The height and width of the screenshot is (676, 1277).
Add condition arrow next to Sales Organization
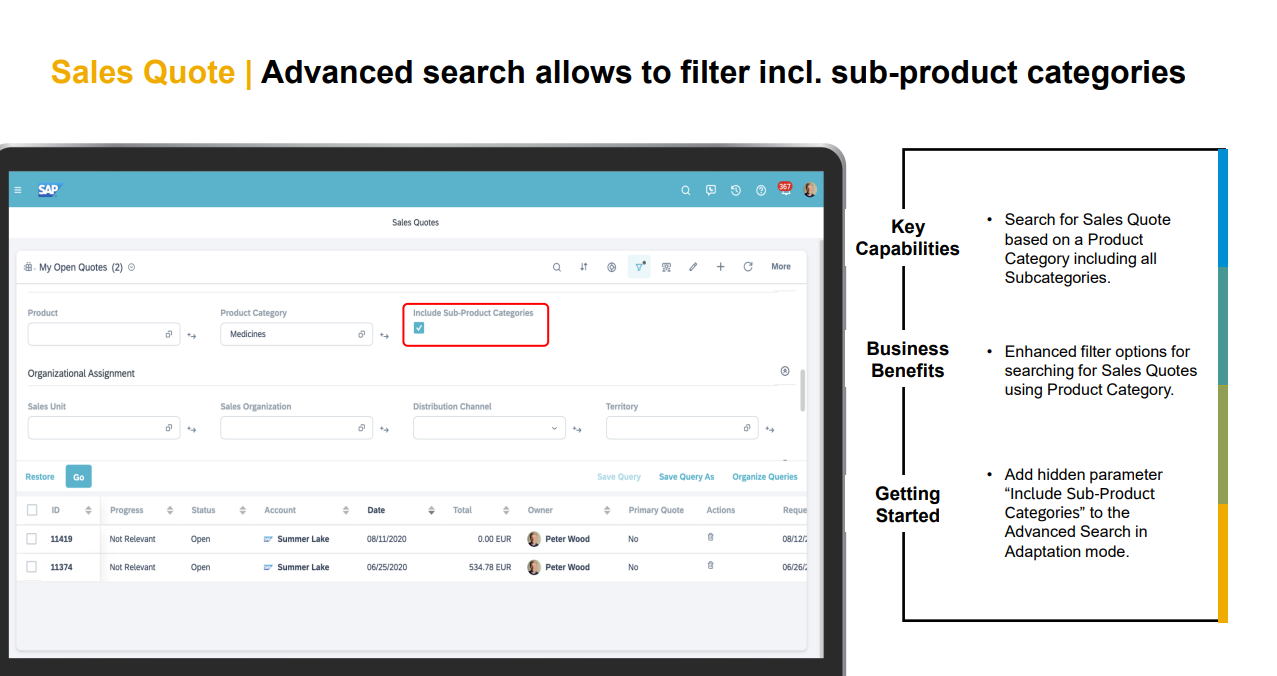click(384, 430)
